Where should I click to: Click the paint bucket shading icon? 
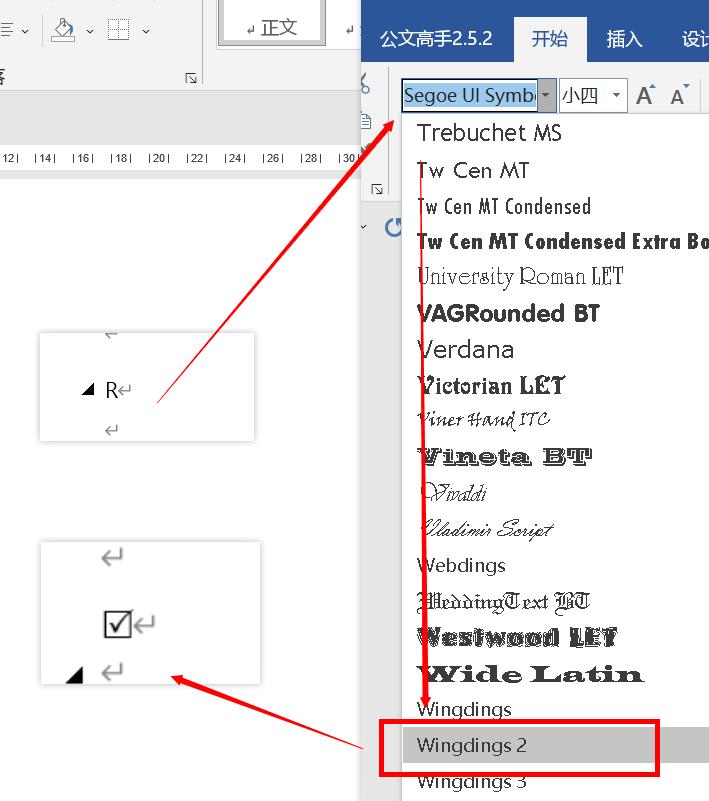pyautogui.click(x=63, y=31)
